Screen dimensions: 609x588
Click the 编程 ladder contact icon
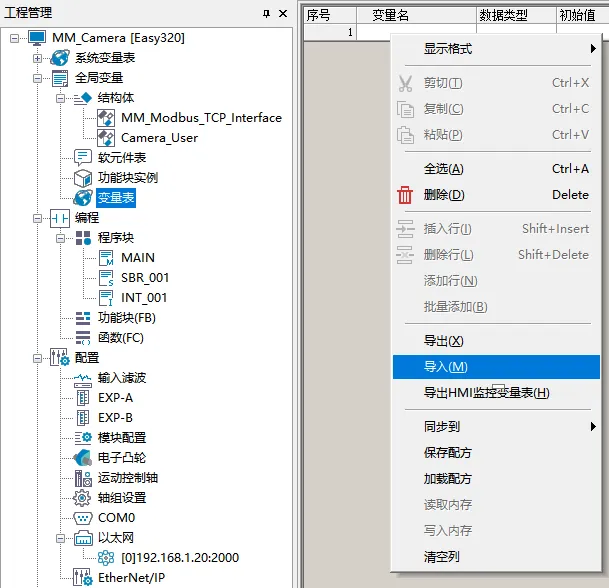pyautogui.click(x=60, y=218)
